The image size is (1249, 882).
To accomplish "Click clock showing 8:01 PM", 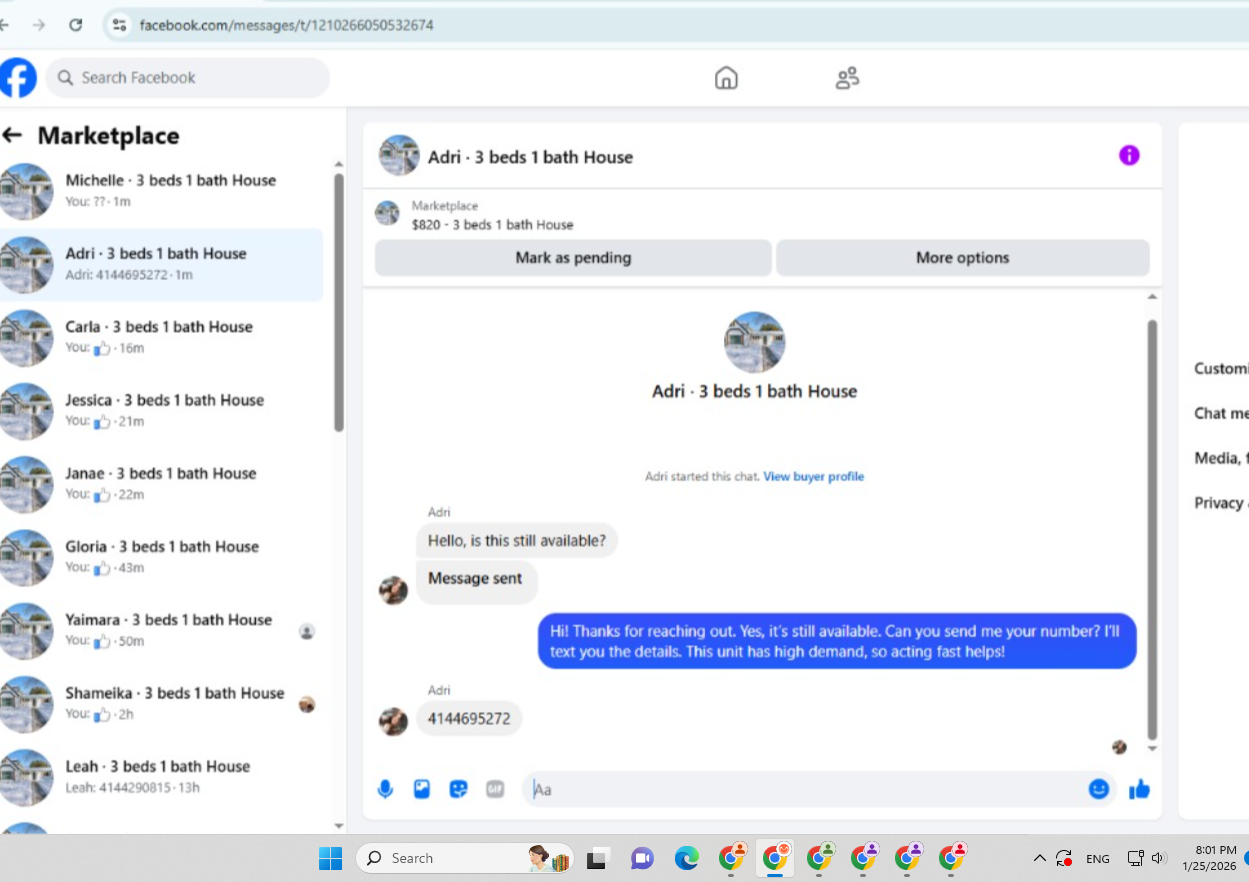I will pos(1209,858).
